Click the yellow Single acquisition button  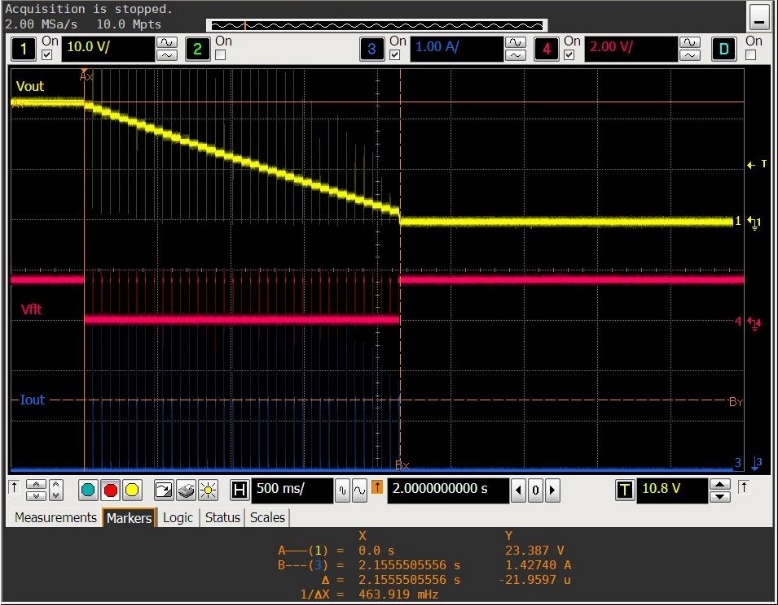click(x=132, y=490)
